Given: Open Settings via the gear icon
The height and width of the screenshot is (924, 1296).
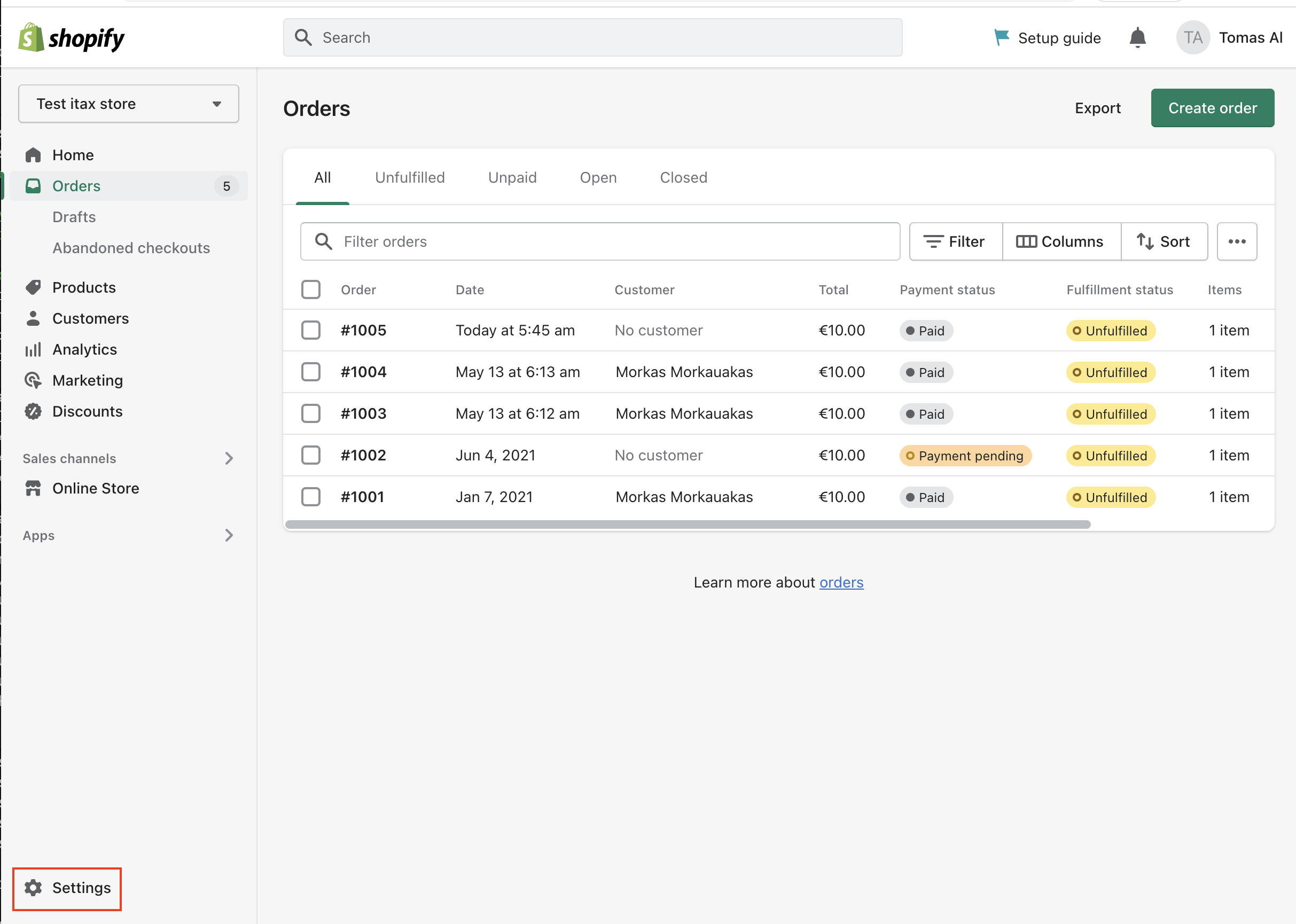Looking at the screenshot, I should tap(33, 888).
